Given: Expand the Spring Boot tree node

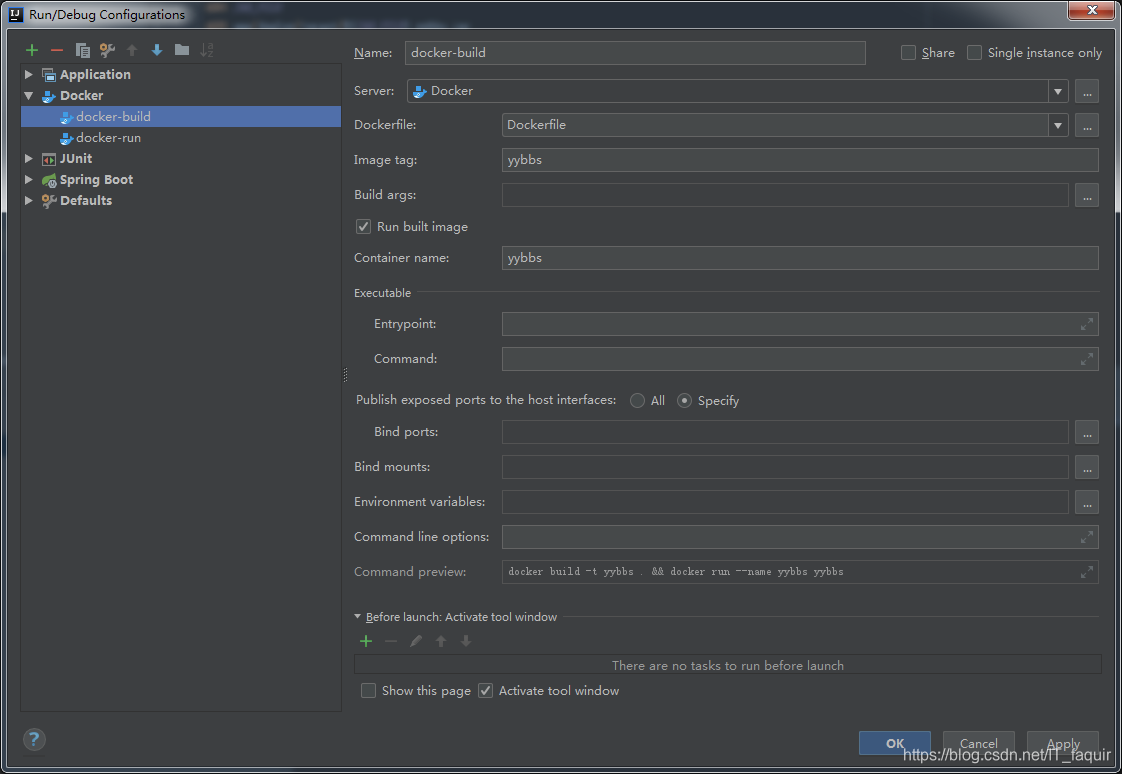Looking at the screenshot, I should point(29,180).
